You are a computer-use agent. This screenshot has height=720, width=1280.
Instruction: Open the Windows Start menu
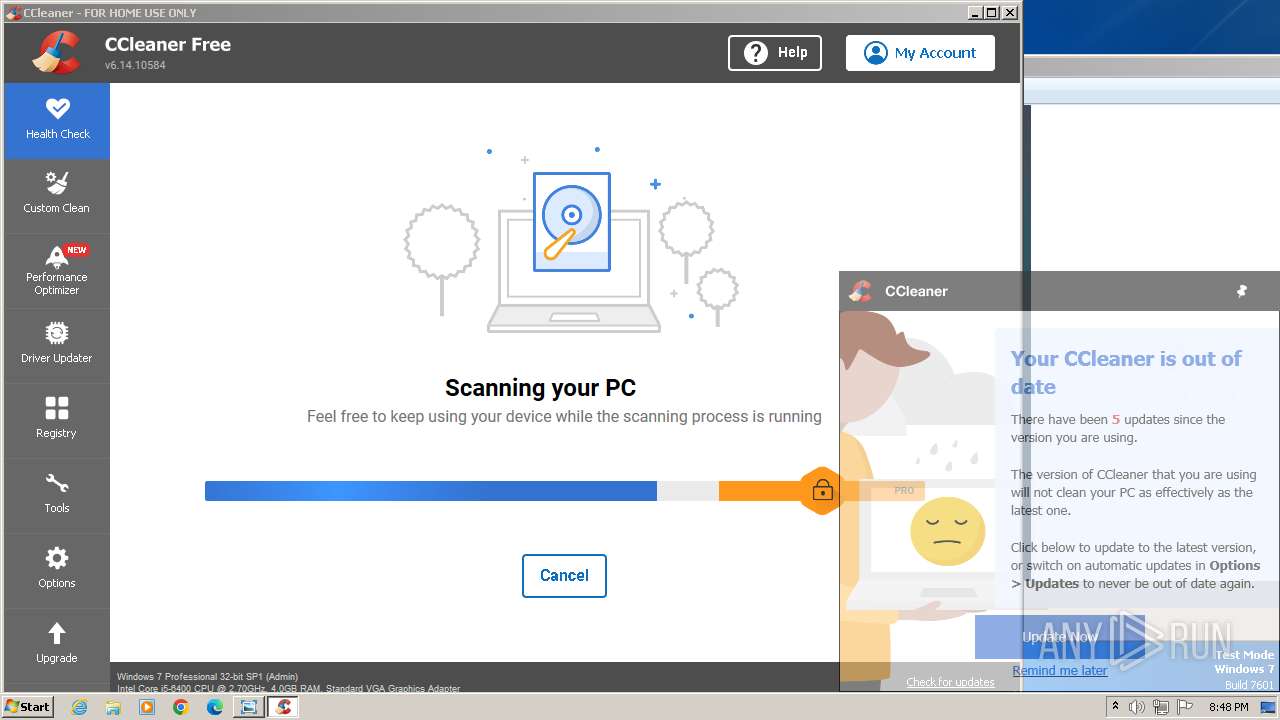[27, 707]
